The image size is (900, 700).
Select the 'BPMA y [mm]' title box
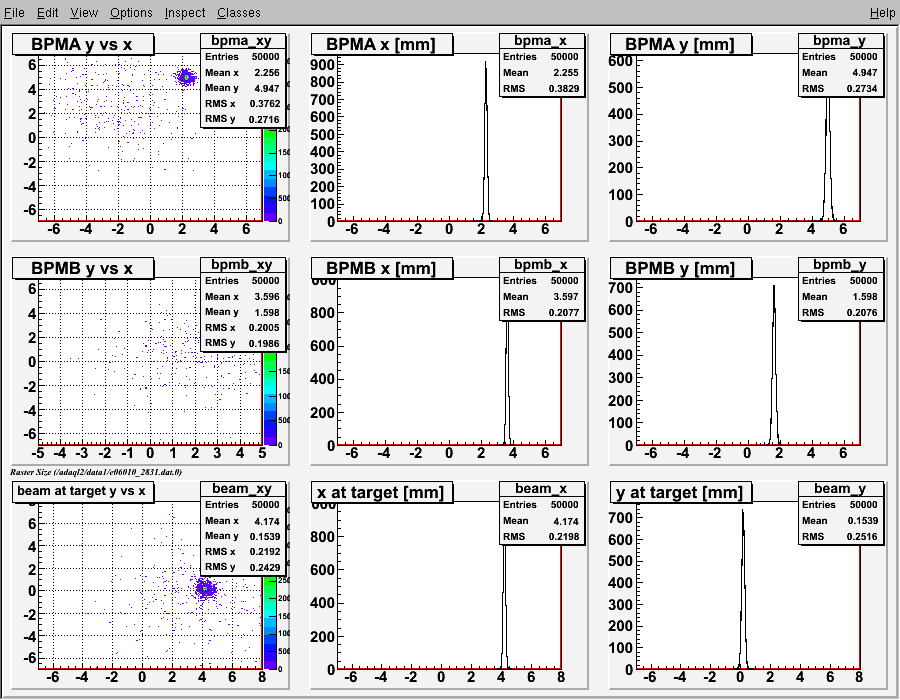point(681,44)
